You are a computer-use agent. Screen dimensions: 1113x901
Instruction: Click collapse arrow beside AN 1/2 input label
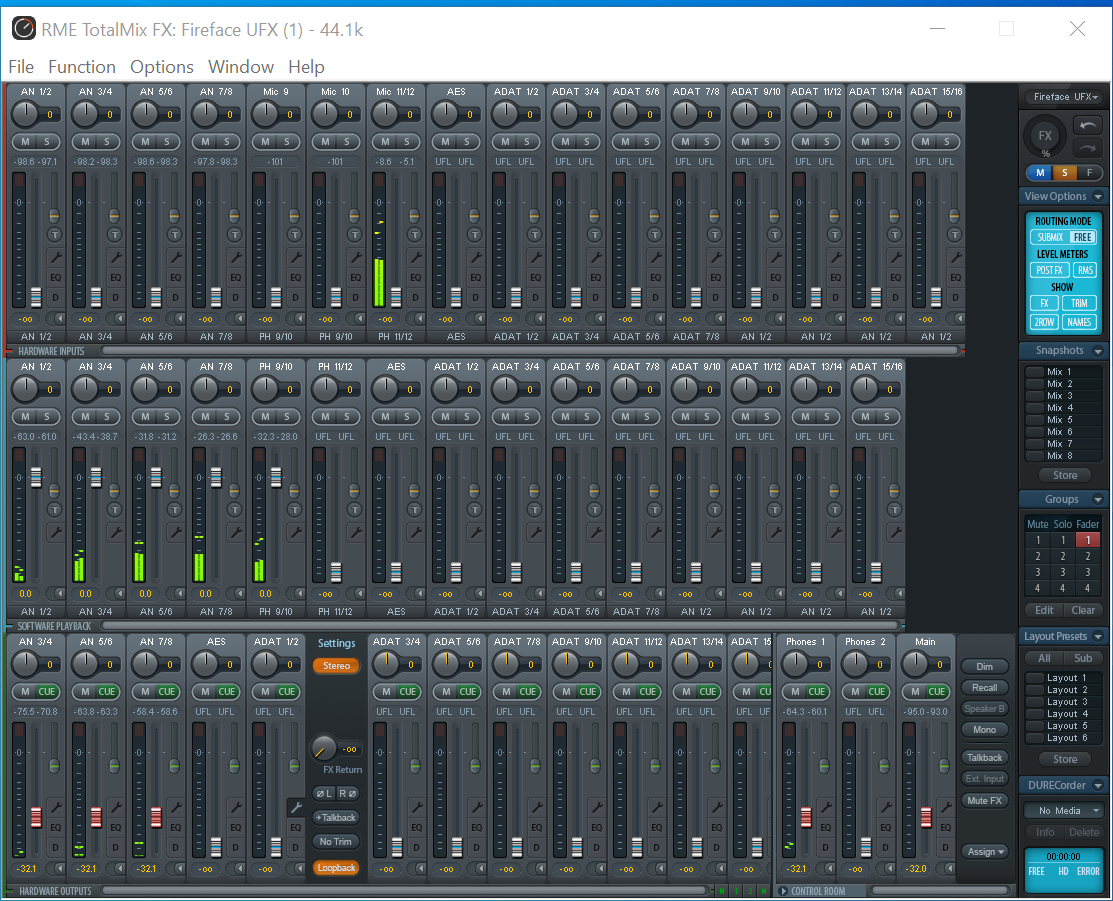(x=60, y=319)
